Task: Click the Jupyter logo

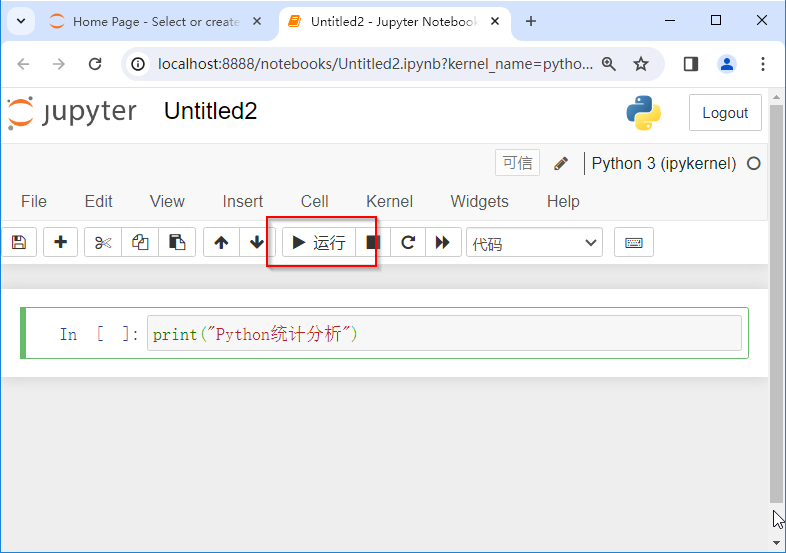Action: 72,112
